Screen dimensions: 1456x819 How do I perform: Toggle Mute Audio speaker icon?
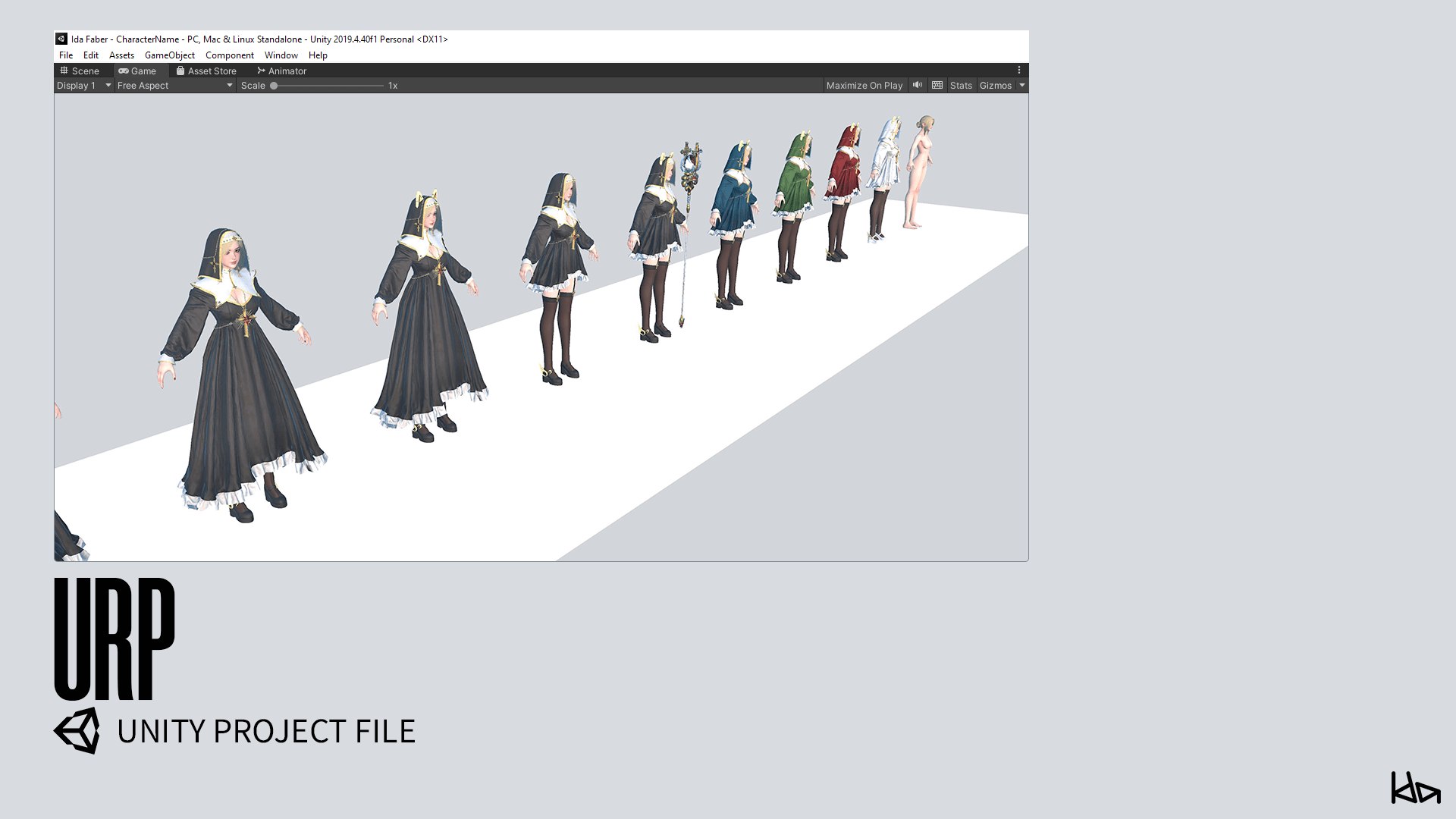(x=918, y=85)
